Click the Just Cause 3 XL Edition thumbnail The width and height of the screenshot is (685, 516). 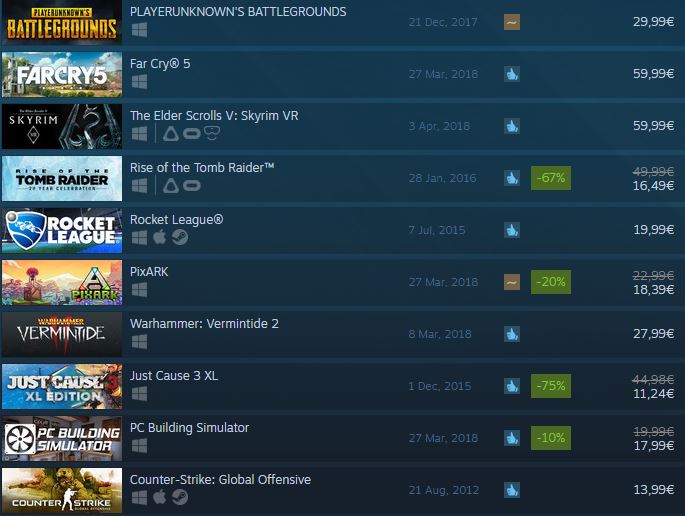62,386
